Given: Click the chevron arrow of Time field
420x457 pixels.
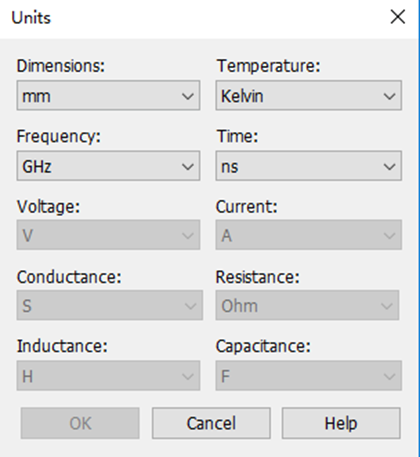Looking at the screenshot, I should click(389, 166).
